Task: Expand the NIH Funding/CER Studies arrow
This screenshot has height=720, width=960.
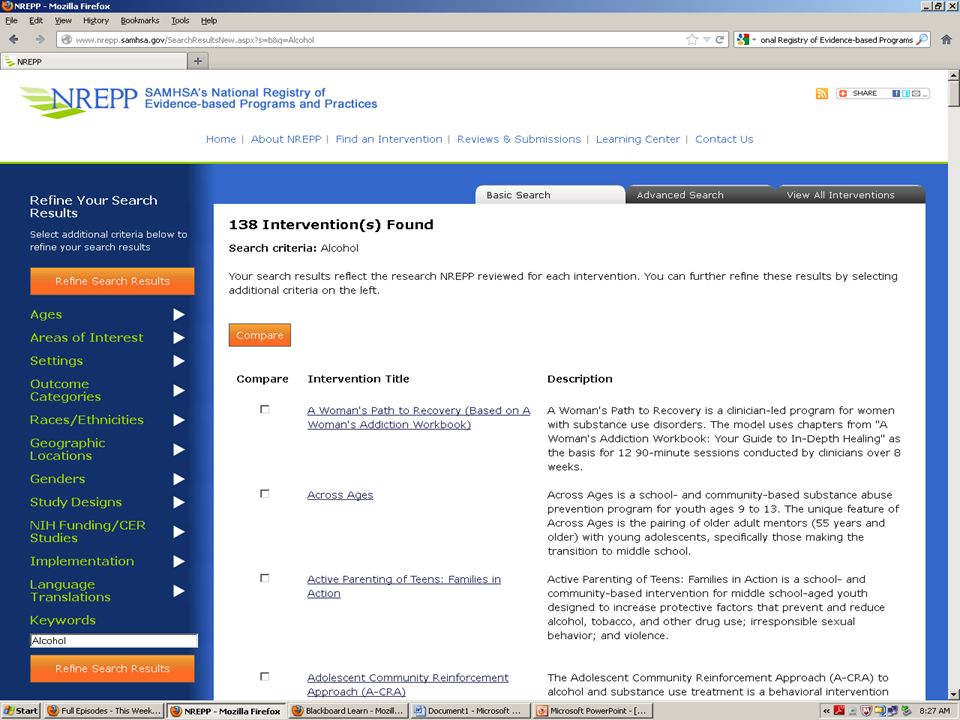Action: (x=178, y=531)
